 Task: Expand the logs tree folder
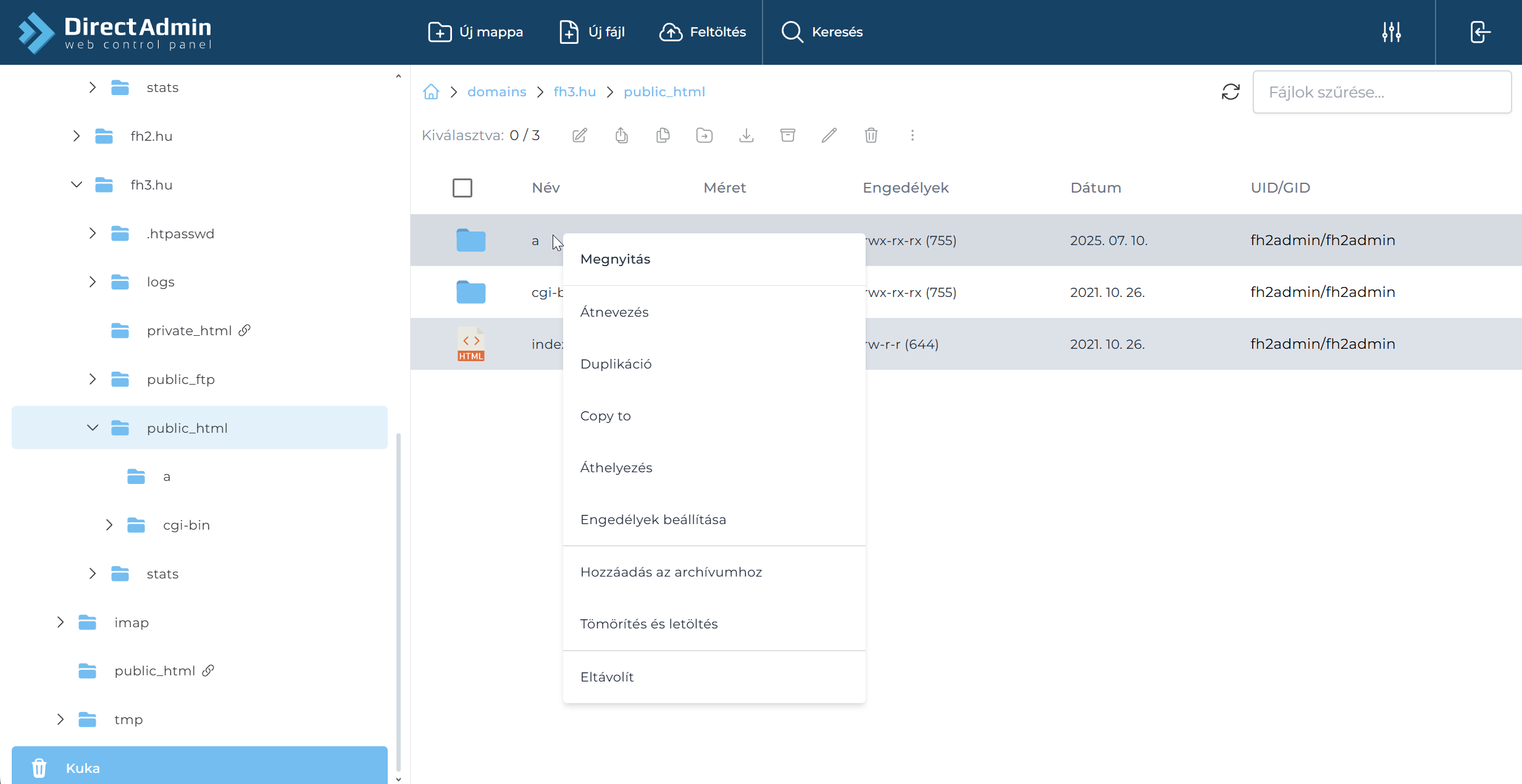93,282
